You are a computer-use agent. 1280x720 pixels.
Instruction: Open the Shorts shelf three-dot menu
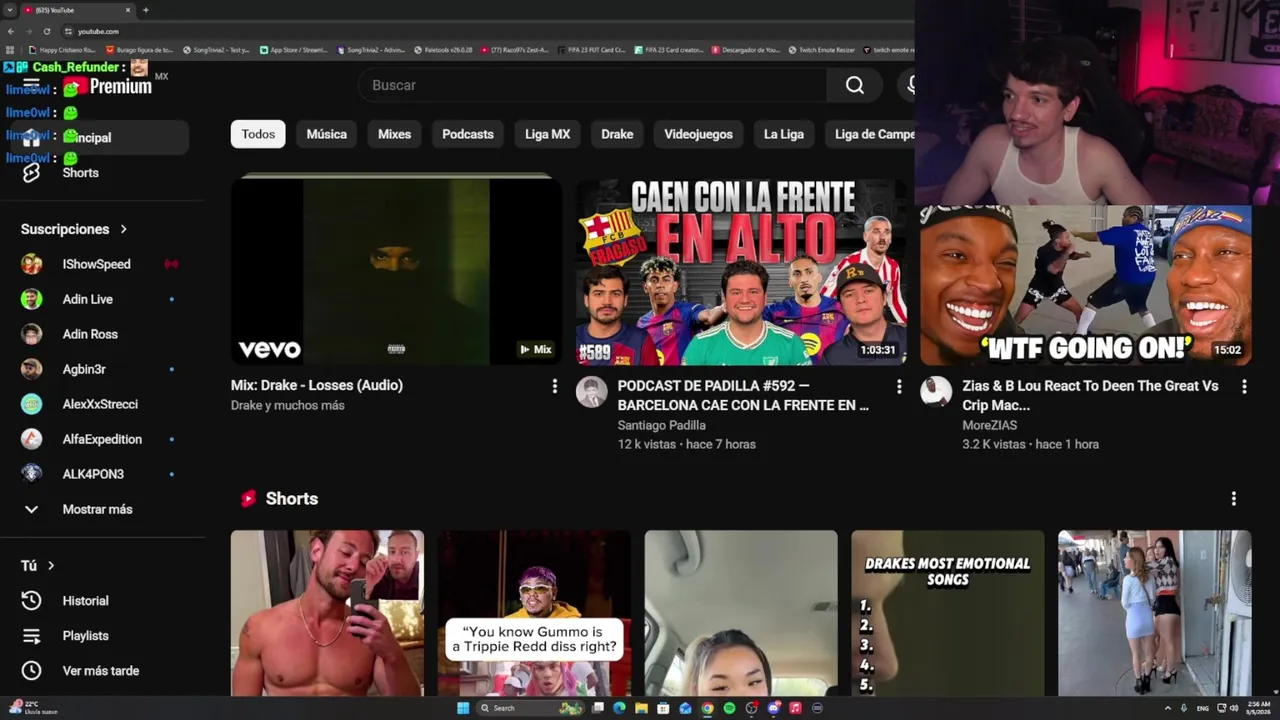point(1233,499)
